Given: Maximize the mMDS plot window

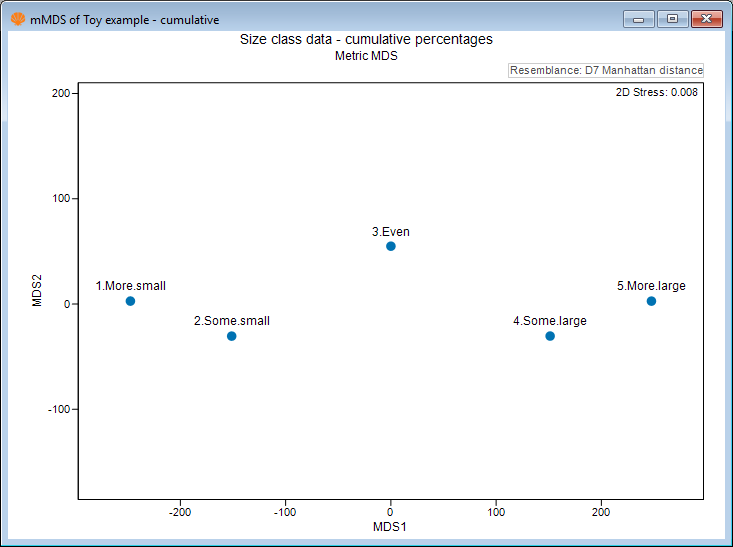Looking at the screenshot, I should (x=671, y=18).
